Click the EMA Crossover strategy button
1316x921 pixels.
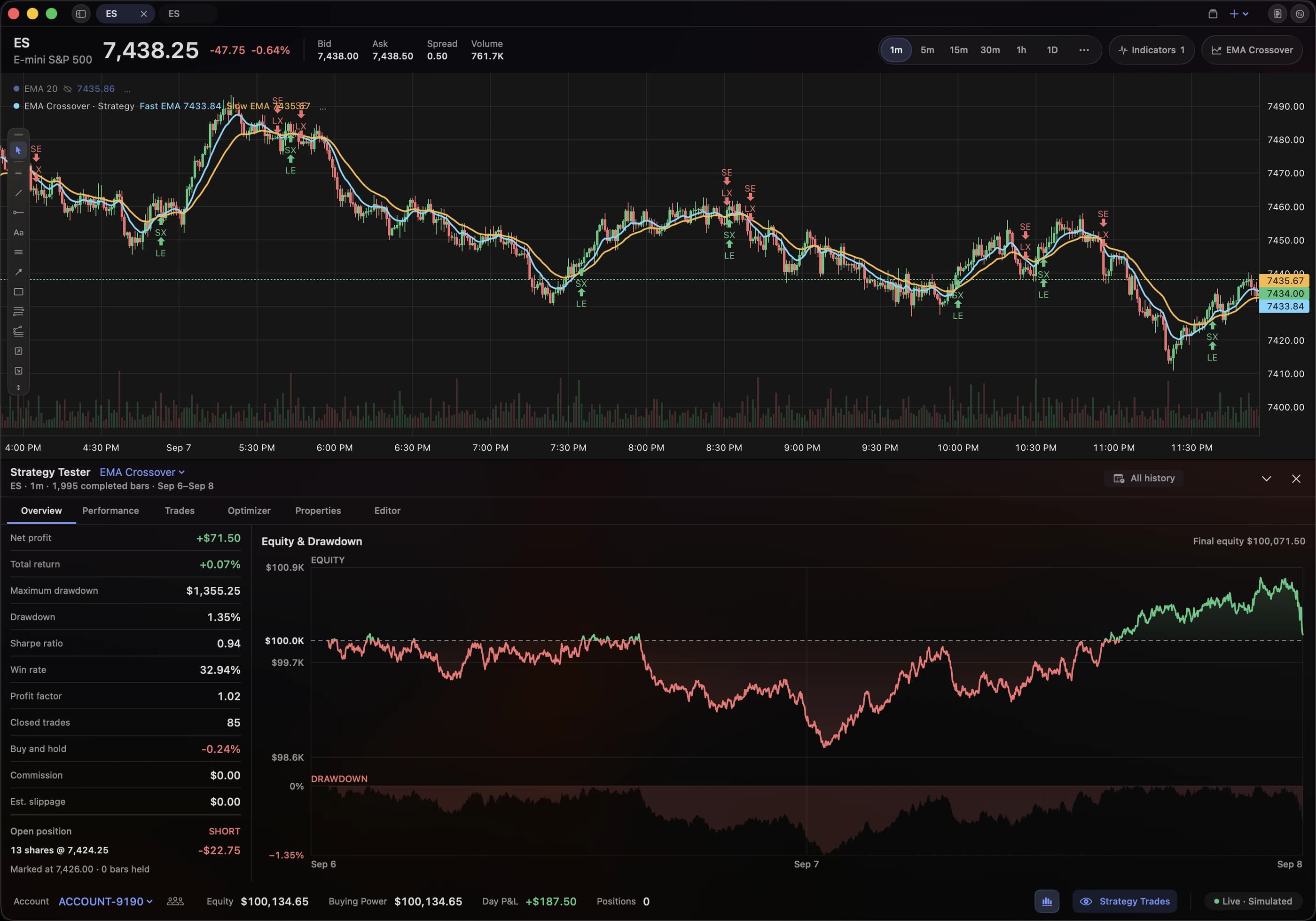click(x=1252, y=50)
